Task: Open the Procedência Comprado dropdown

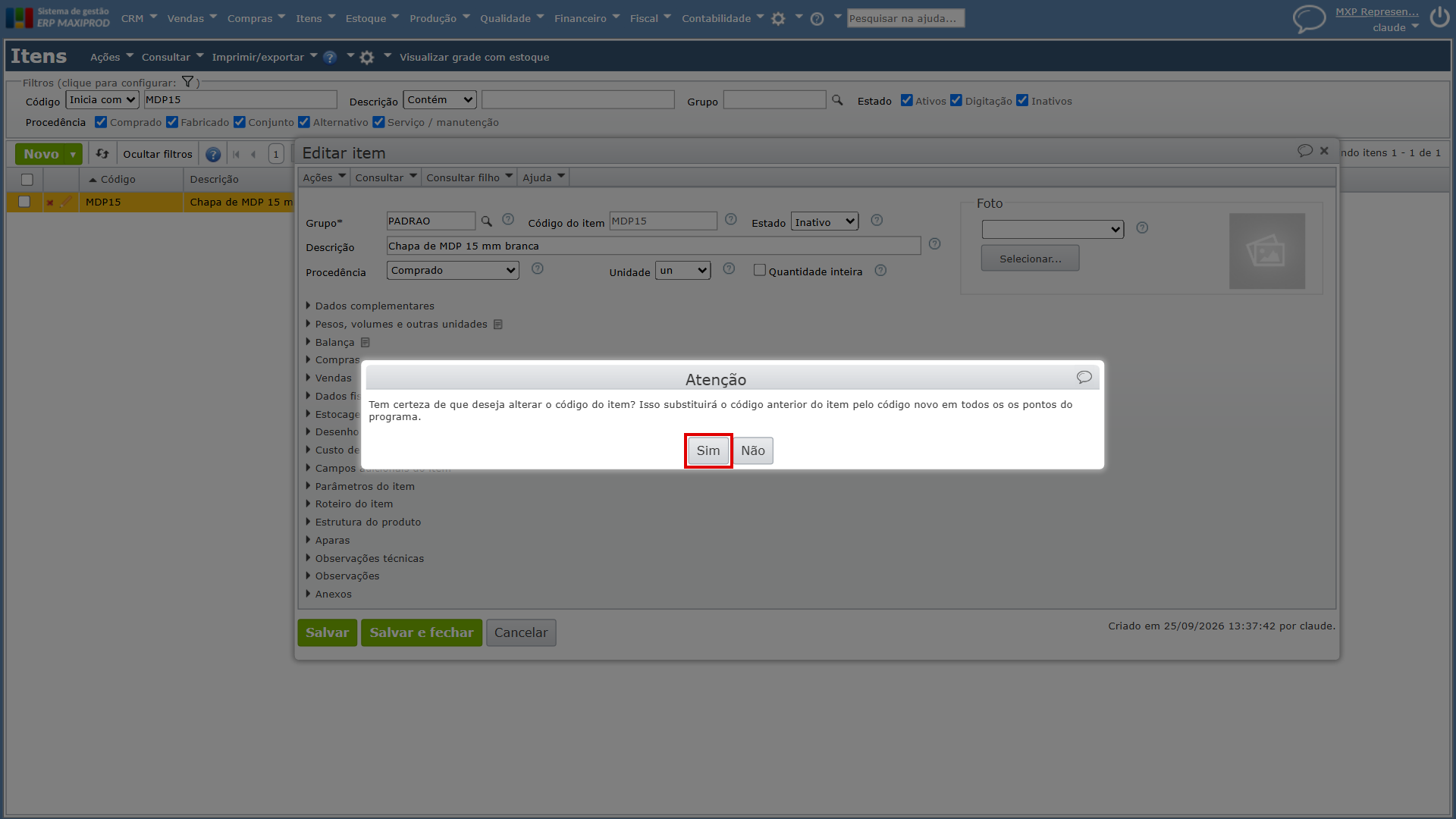Action: [453, 271]
